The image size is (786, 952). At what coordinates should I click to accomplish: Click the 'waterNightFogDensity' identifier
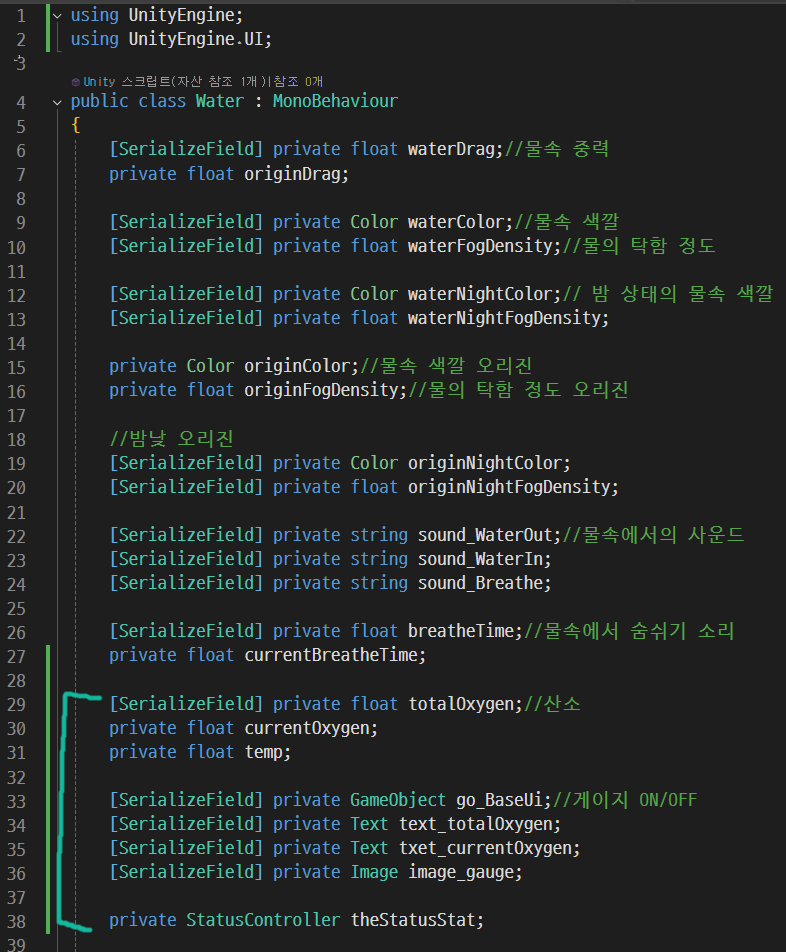pos(504,318)
